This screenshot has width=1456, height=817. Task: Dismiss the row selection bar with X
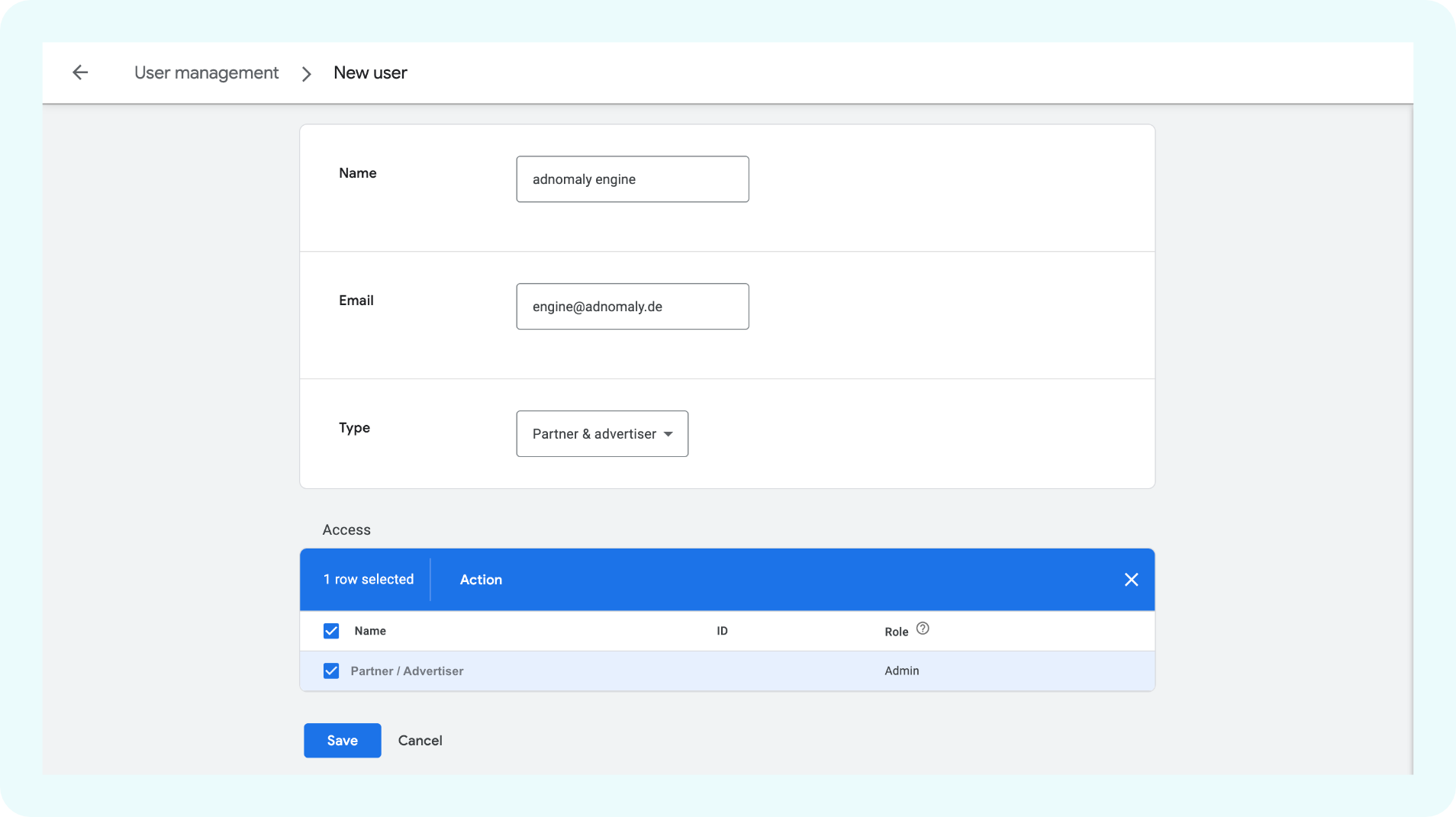pos(1131,580)
